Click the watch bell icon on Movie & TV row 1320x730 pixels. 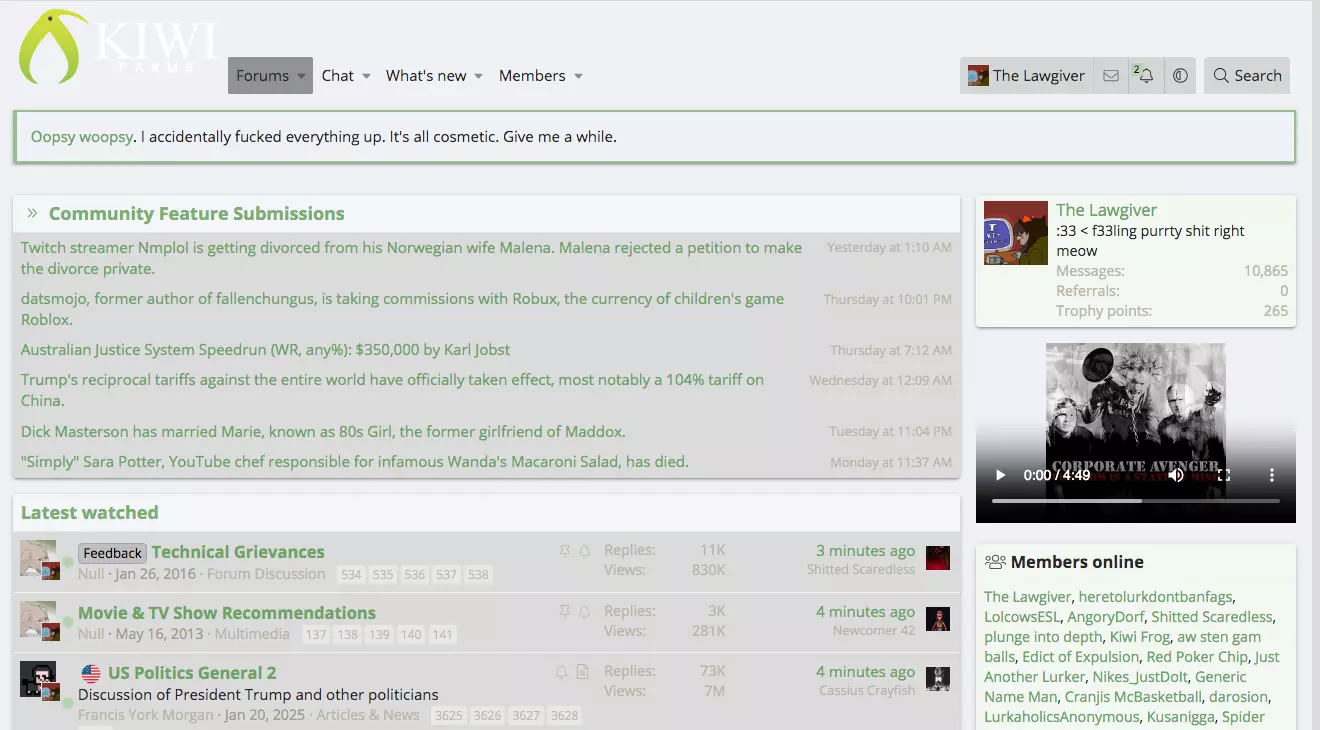585,611
